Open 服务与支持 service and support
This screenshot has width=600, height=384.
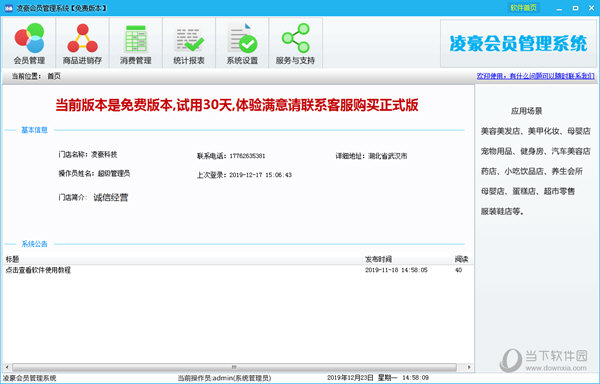295,43
